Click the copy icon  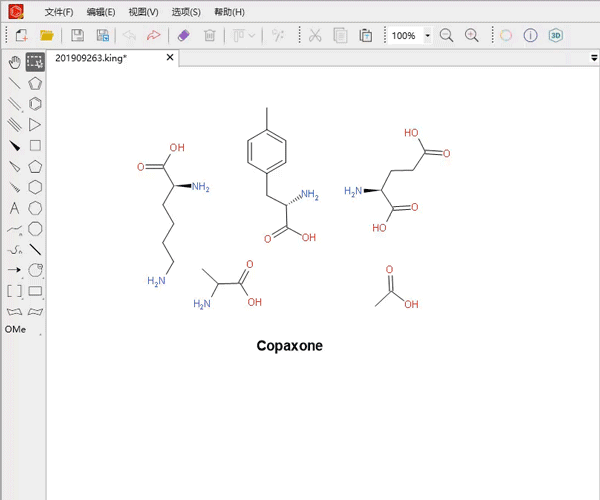click(340, 36)
